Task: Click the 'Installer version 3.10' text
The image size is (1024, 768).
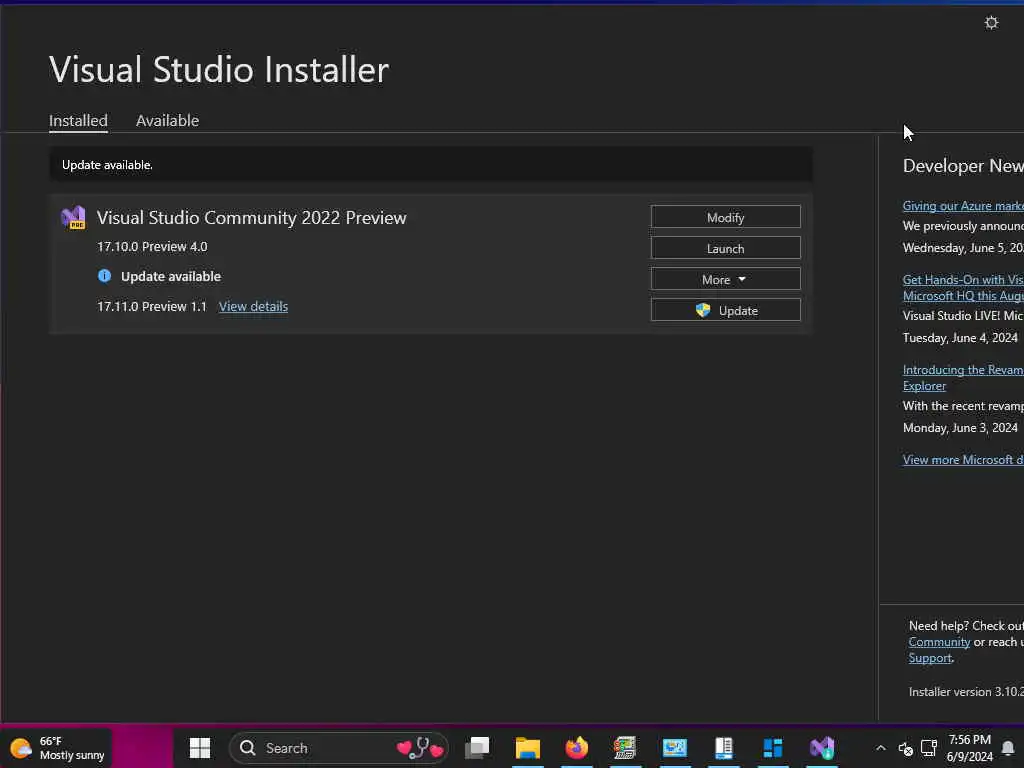Action: [967, 692]
